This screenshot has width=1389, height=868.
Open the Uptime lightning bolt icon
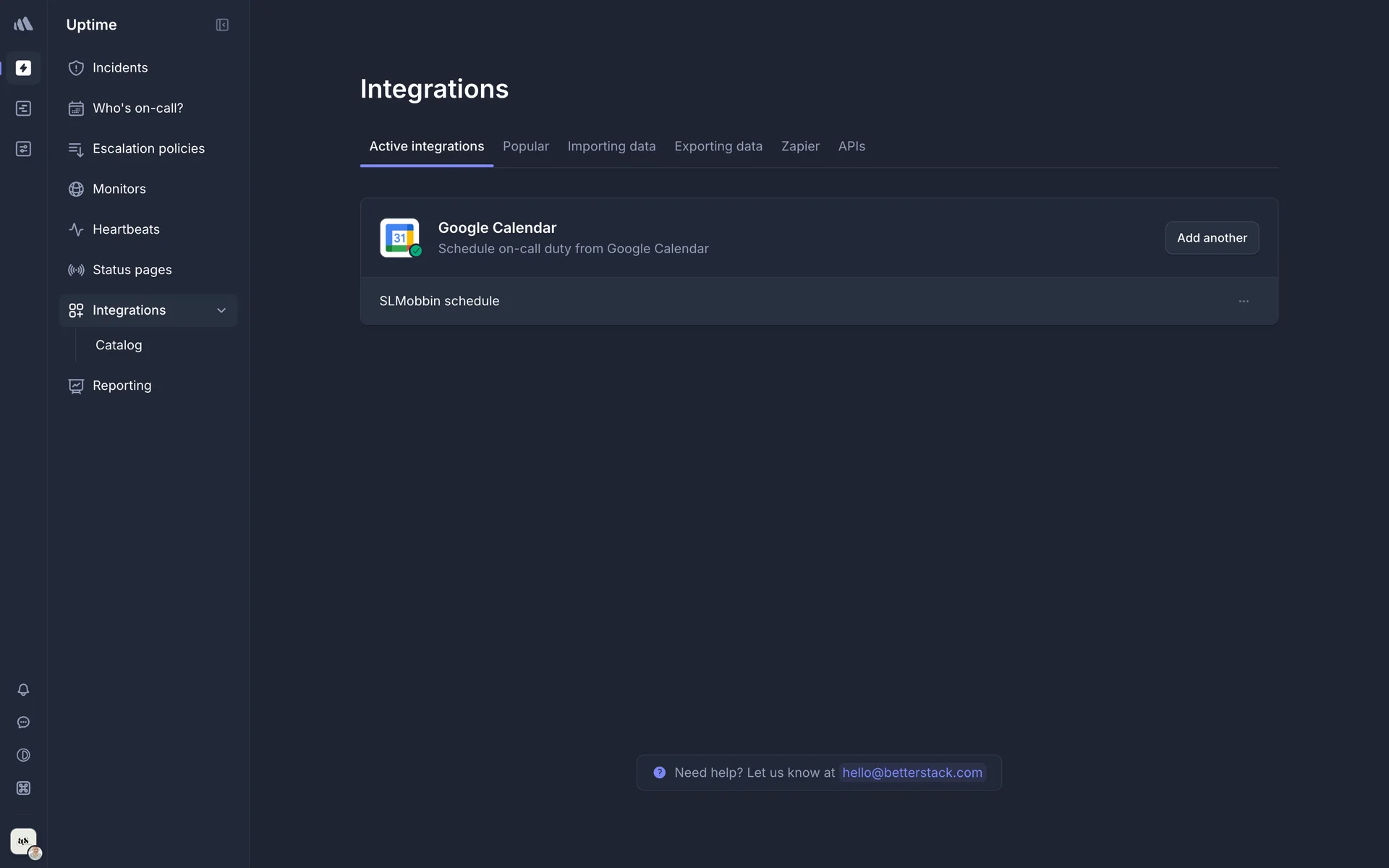click(x=23, y=68)
